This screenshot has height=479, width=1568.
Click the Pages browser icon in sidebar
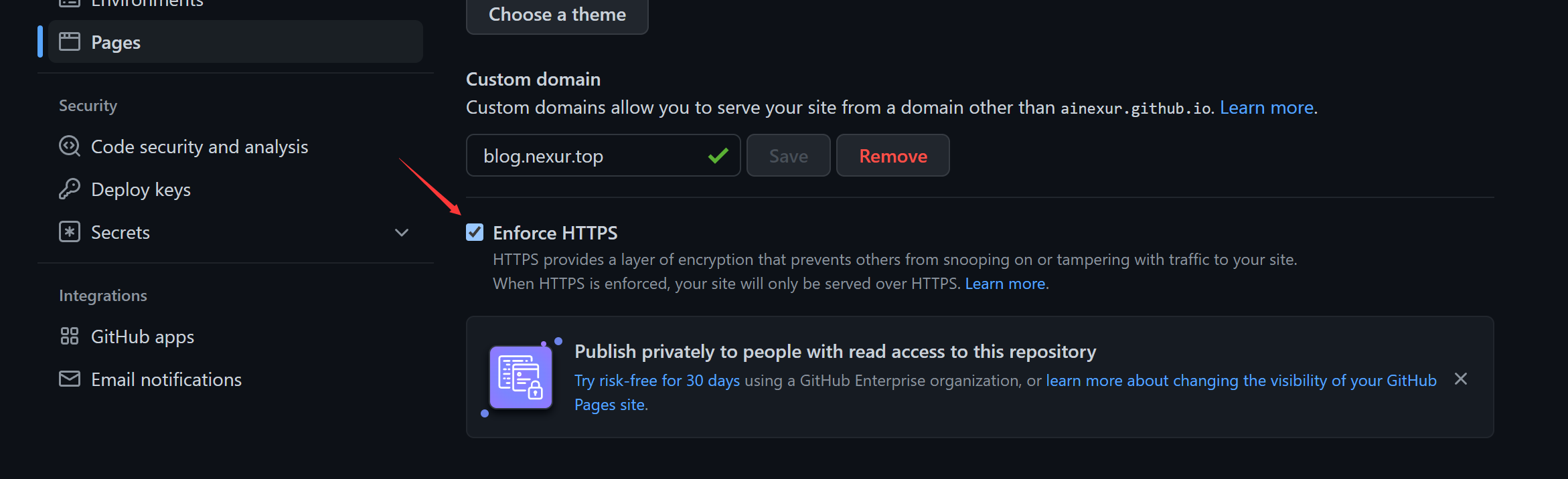pos(70,42)
